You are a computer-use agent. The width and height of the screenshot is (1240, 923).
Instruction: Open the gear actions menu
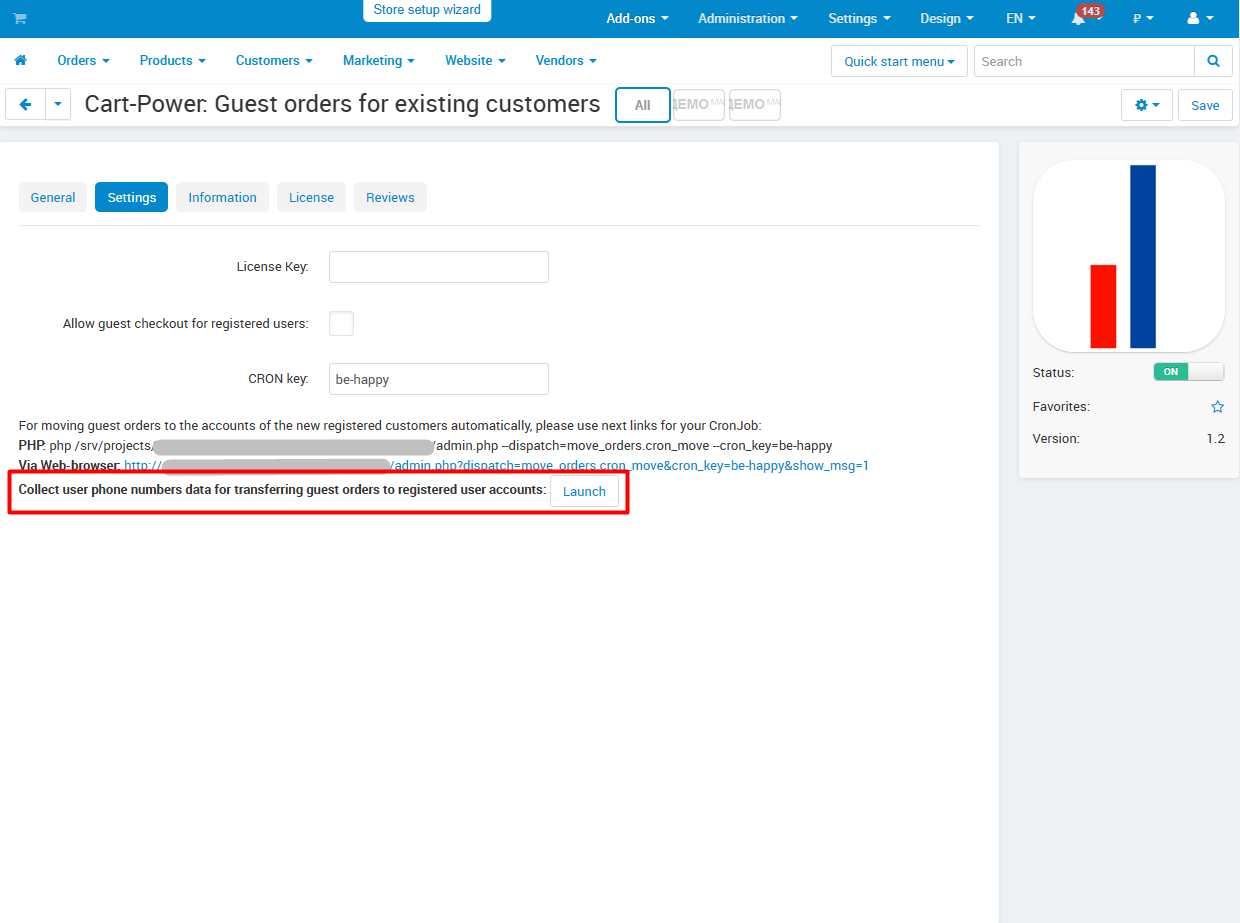coord(1147,105)
